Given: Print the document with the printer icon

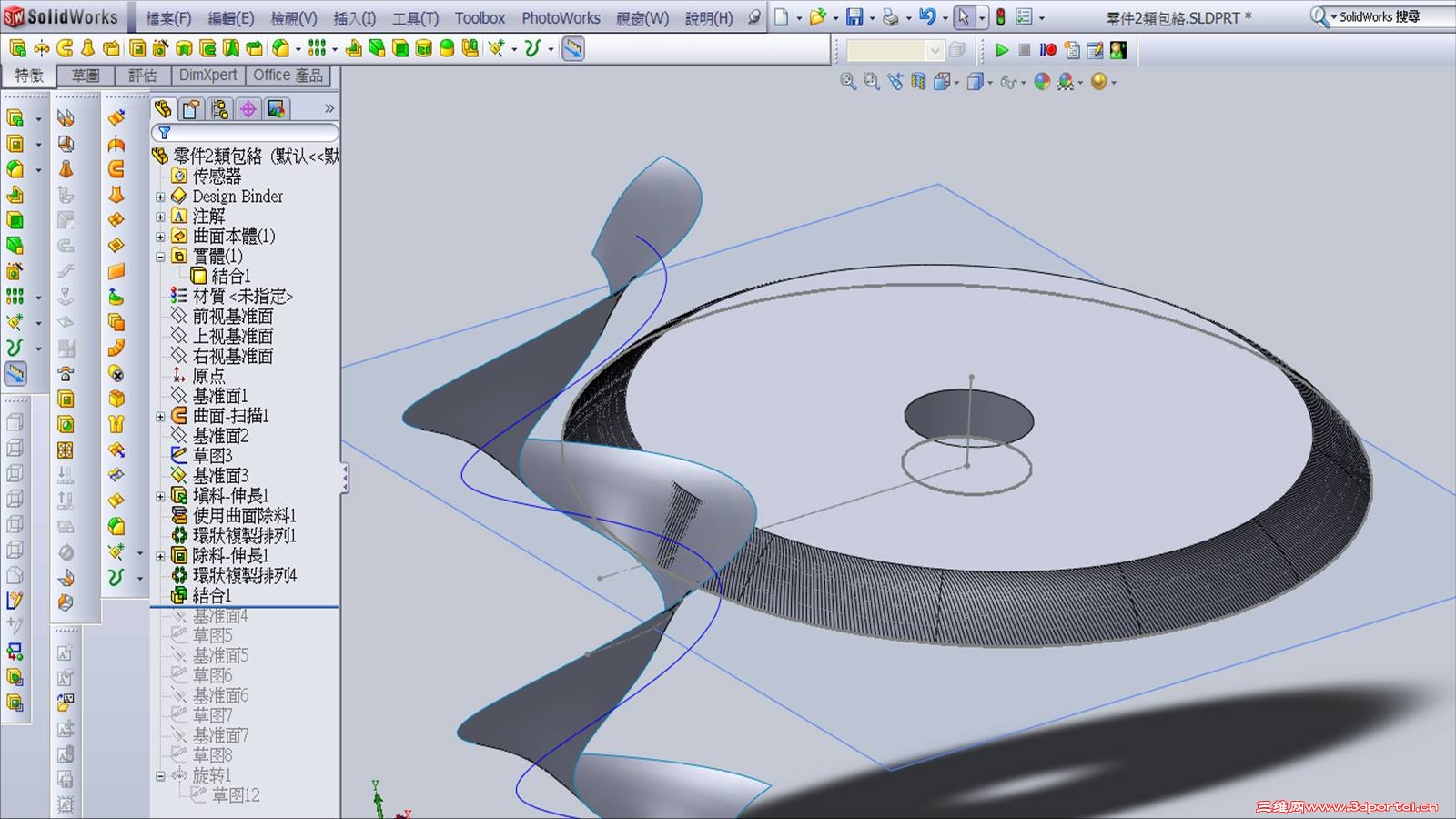Looking at the screenshot, I should pos(891,17).
